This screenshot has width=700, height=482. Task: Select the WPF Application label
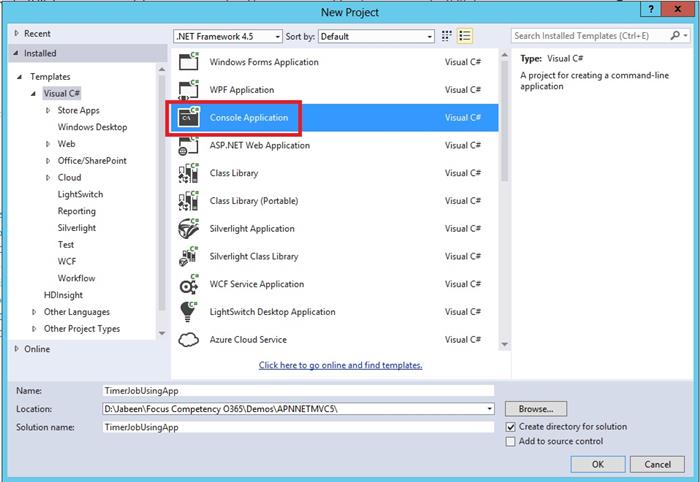click(x=242, y=90)
